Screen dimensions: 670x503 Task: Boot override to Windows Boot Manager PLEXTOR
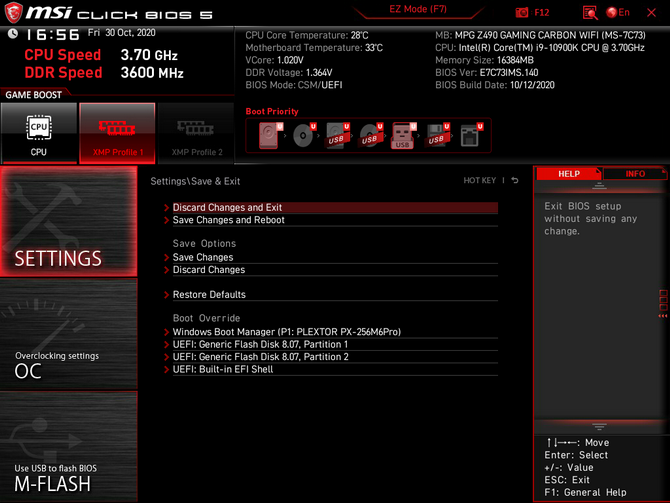coord(335,332)
